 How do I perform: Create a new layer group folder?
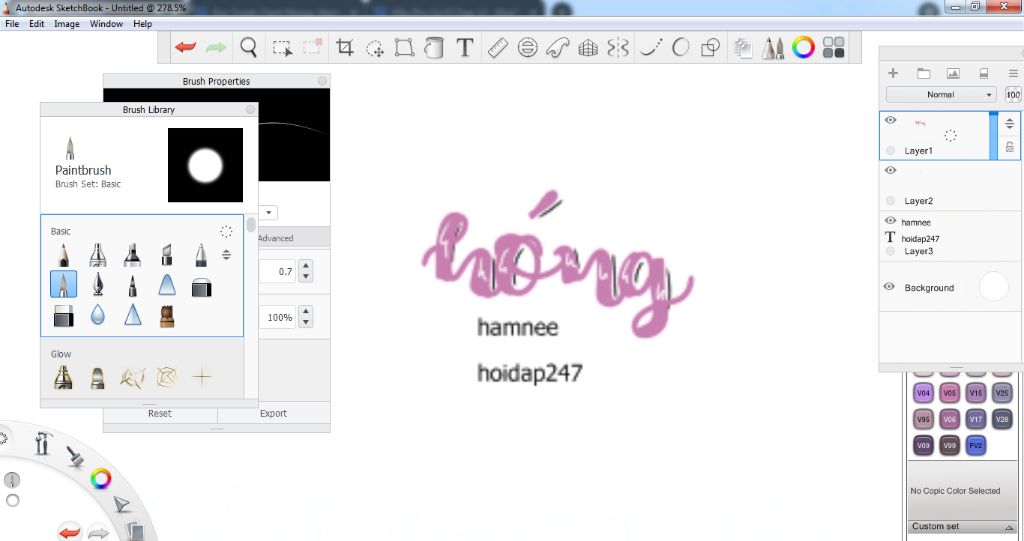(923, 73)
